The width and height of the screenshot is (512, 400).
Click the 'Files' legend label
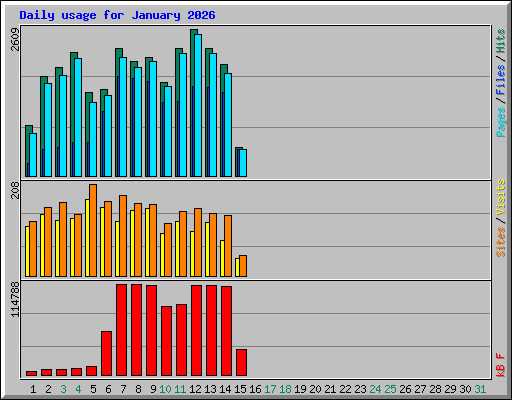point(501,80)
